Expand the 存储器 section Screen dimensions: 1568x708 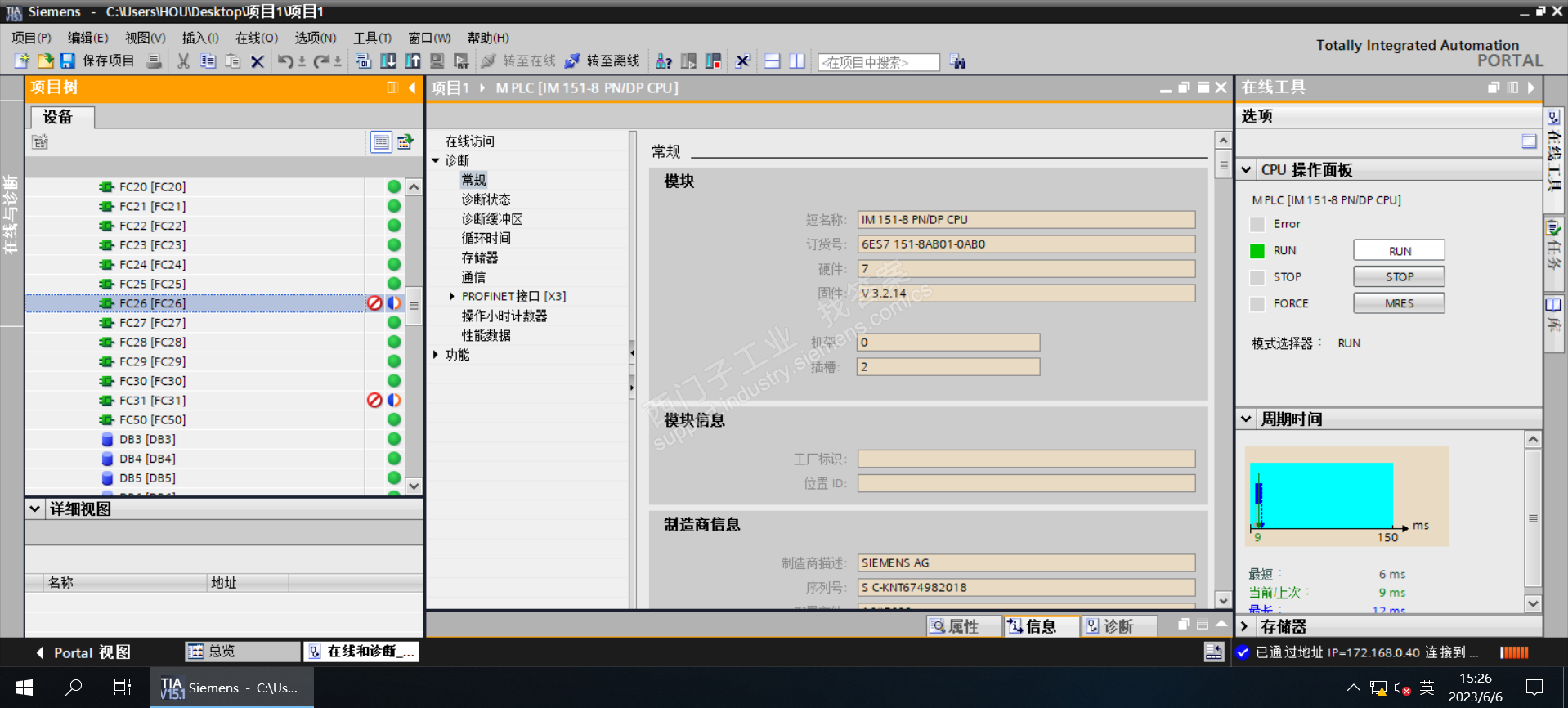pos(1244,626)
